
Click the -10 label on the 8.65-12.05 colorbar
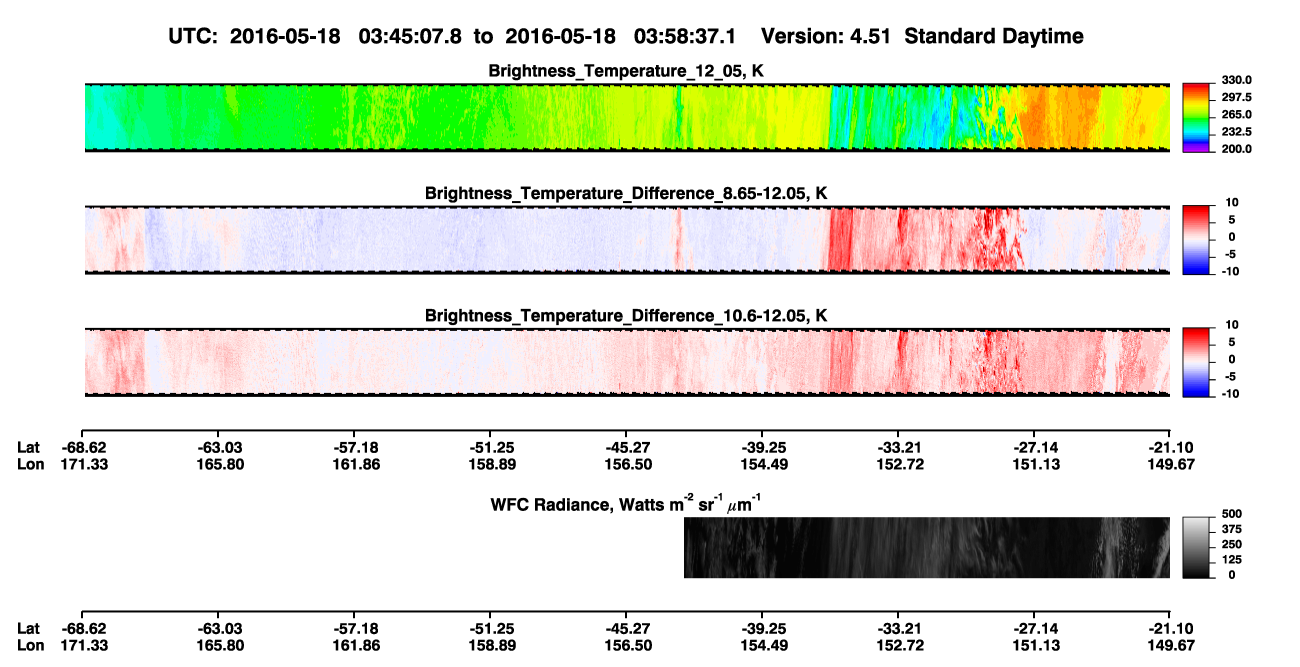[x=1229, y=271]
